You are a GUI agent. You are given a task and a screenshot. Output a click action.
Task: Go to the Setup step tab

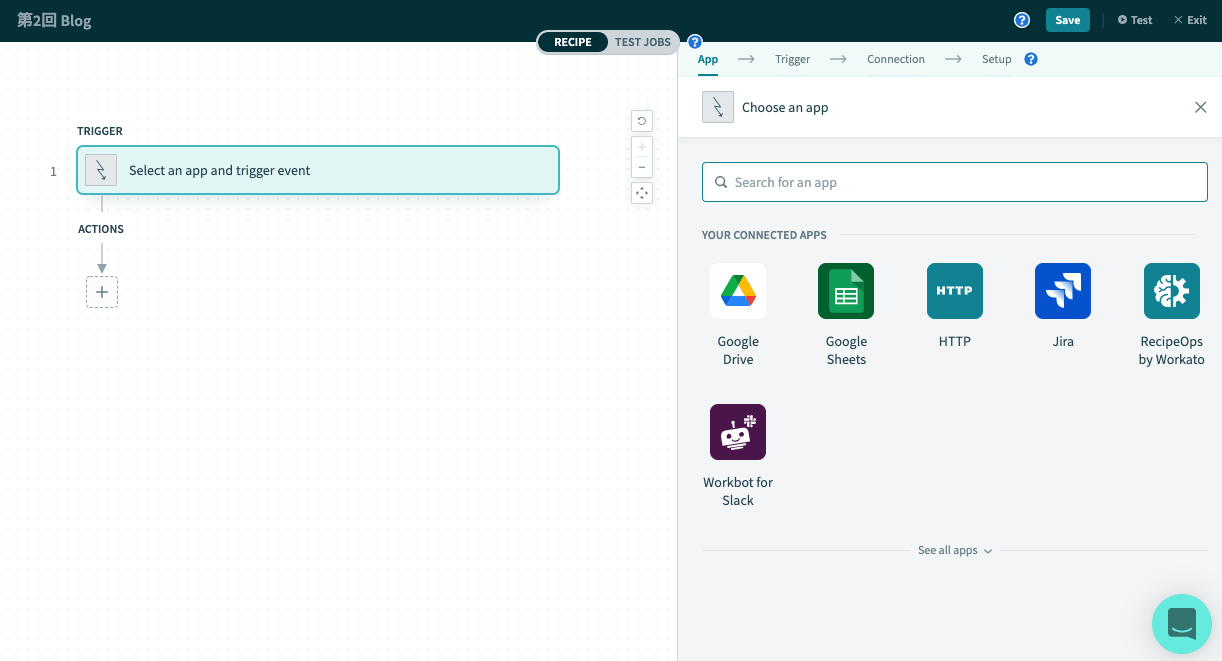pyautogui.click(x=996, y=59)
